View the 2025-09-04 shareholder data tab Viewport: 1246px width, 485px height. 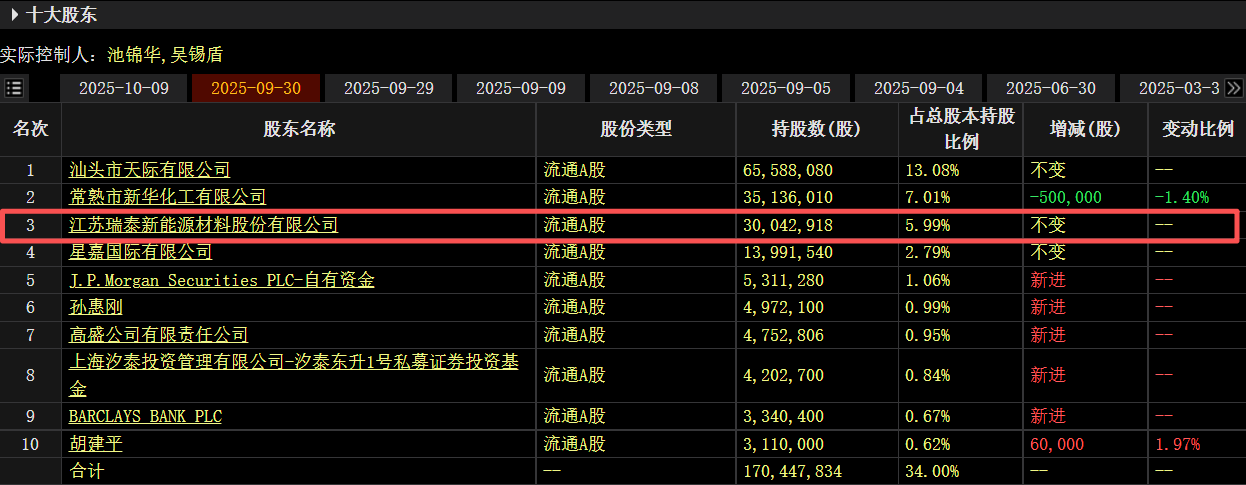coord(919,88)
